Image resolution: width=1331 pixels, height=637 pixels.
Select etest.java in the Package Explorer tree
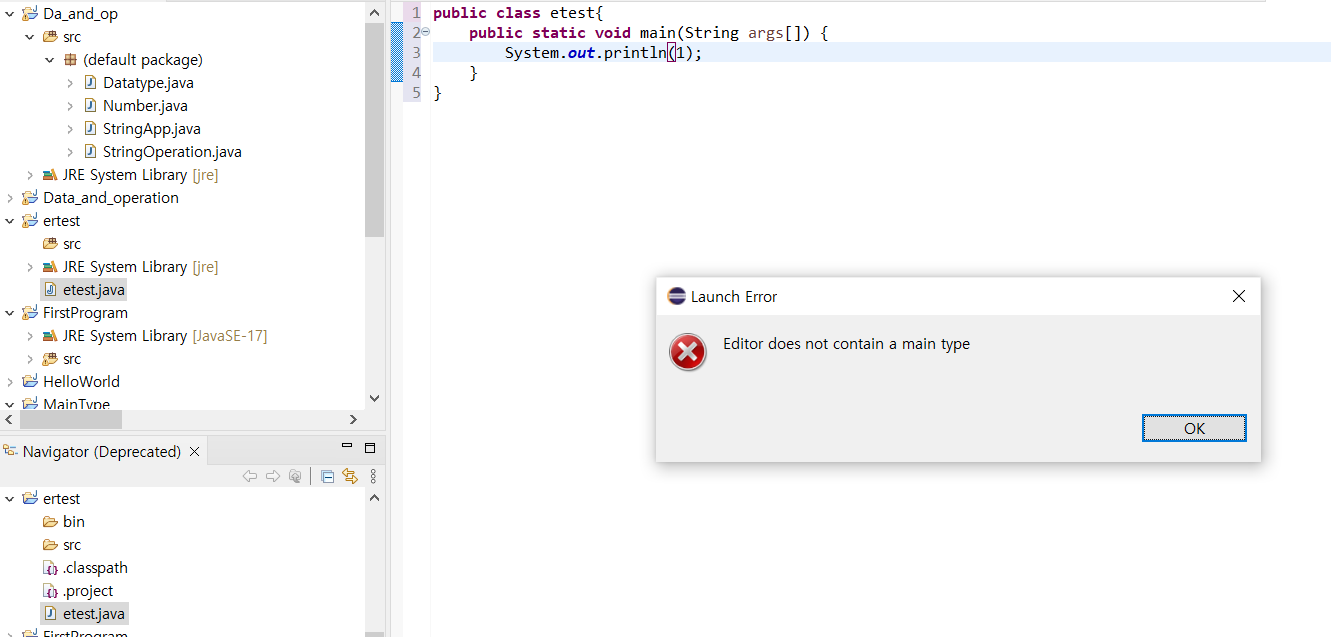[x=94, y=290]
